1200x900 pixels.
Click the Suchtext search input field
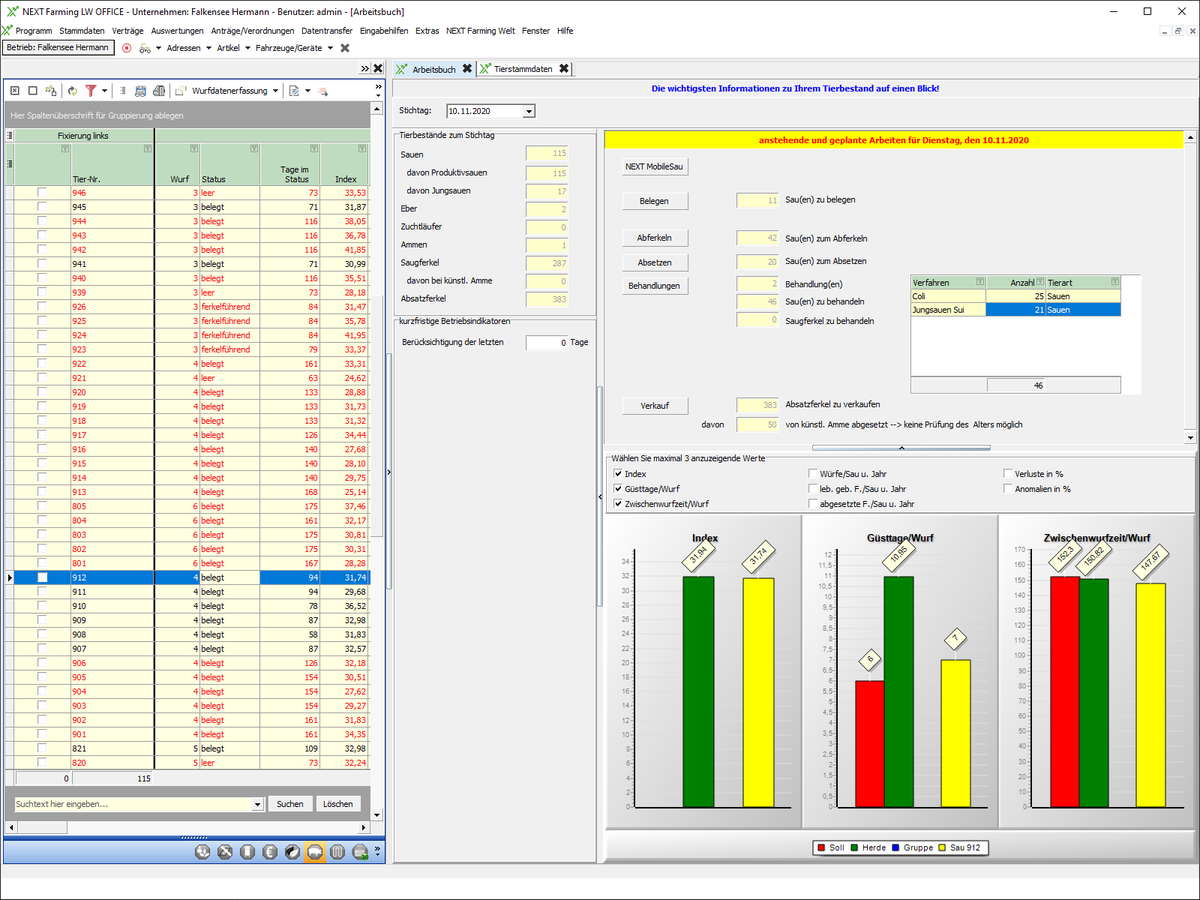[131, 804]
